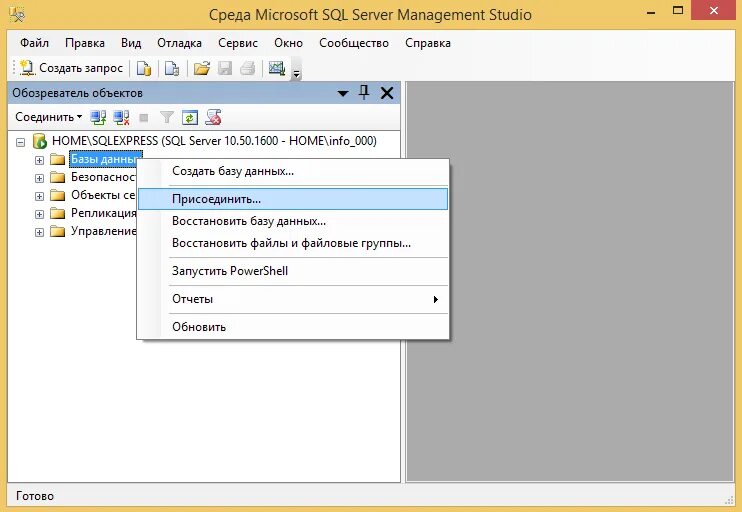Click the server database icon
This screenshot has width=742, height=512.
(39, 141)
